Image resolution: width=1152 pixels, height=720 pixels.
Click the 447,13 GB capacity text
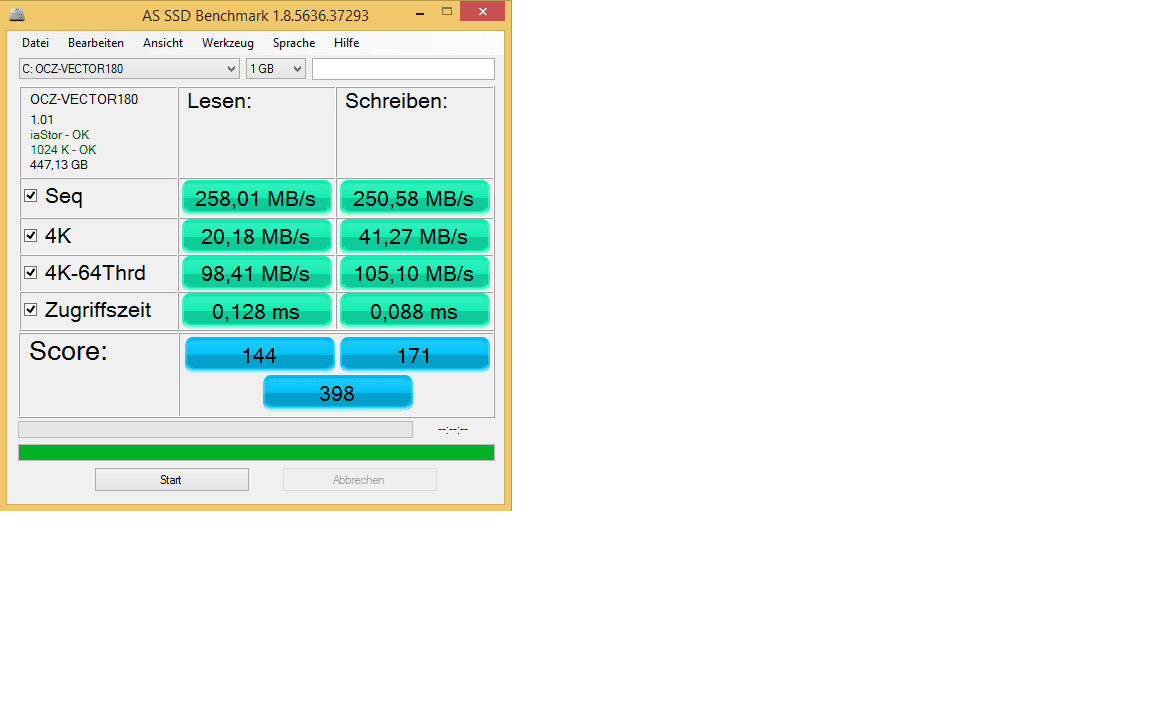59,165
